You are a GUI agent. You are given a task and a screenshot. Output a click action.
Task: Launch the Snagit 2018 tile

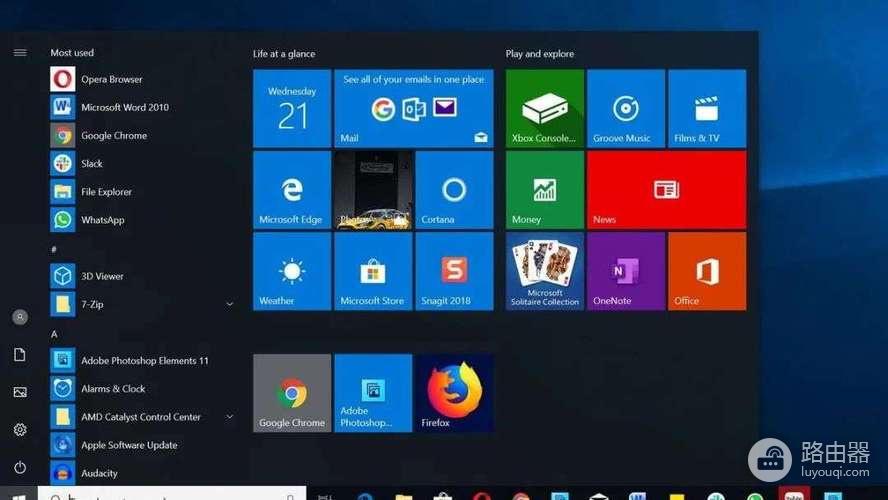(454, 271)
